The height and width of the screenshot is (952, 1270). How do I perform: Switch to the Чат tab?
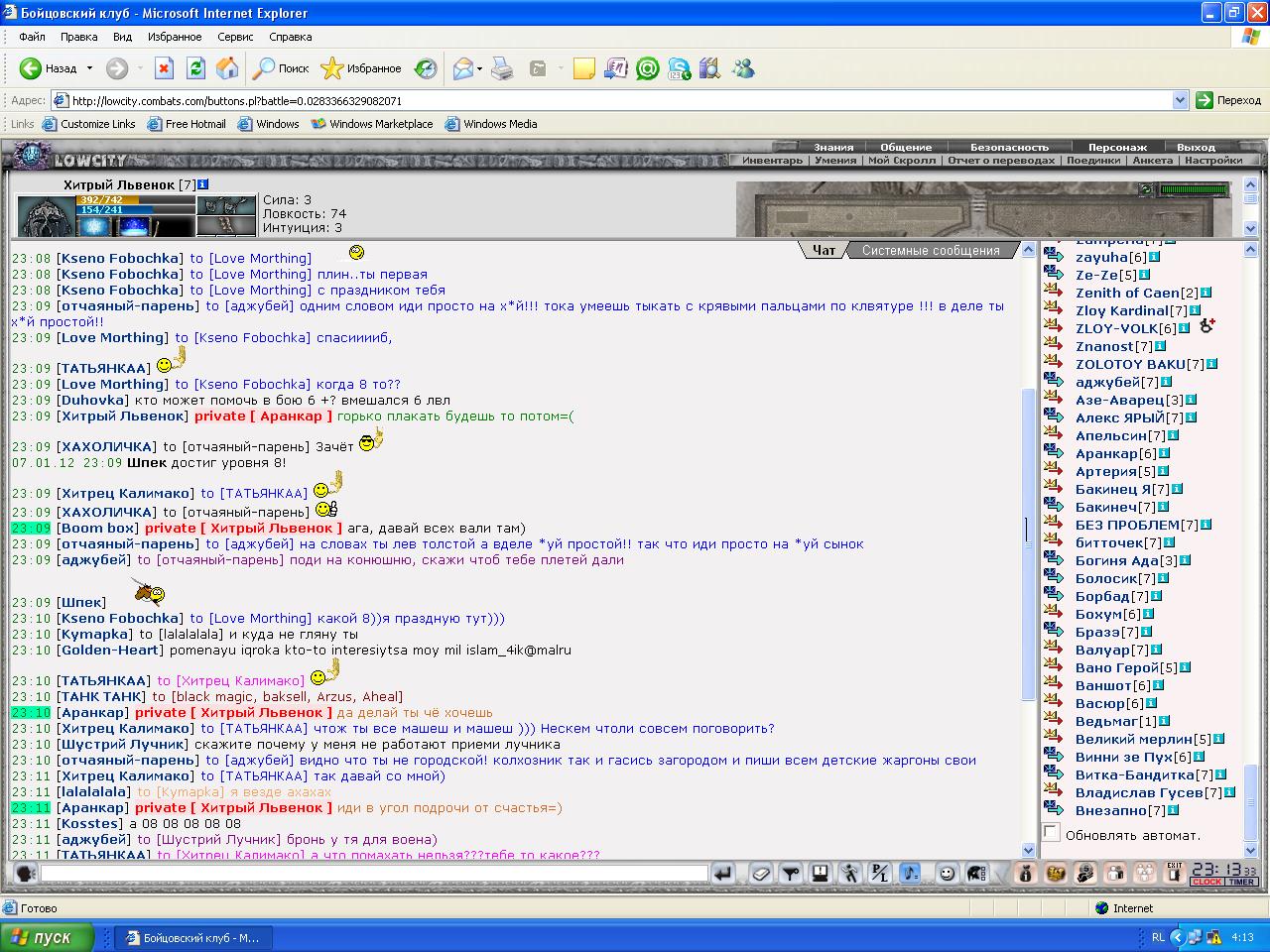[x=825, y=250]
